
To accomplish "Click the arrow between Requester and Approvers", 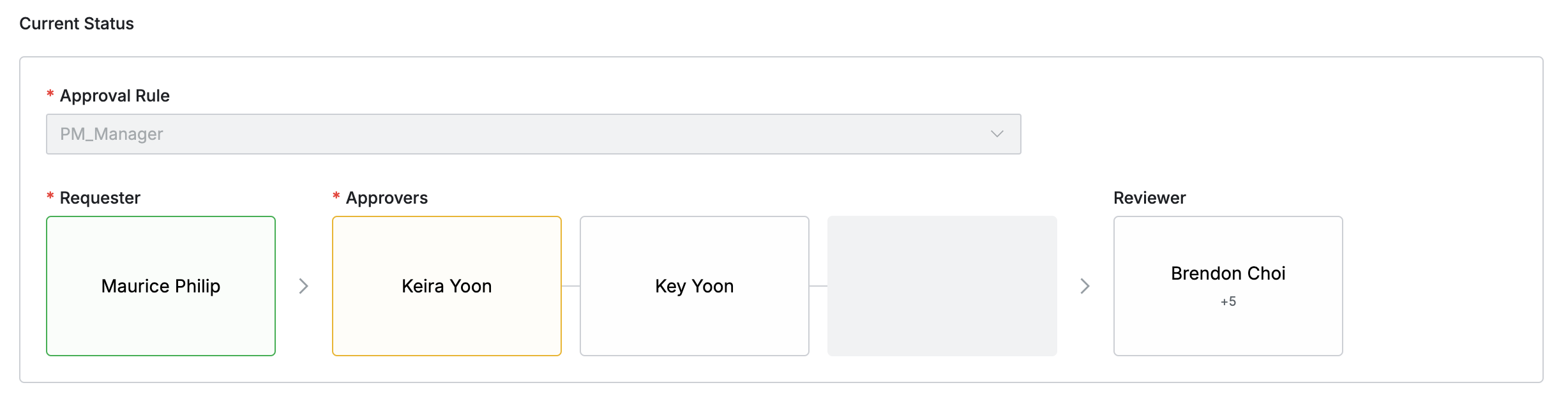I will [304, 286].
